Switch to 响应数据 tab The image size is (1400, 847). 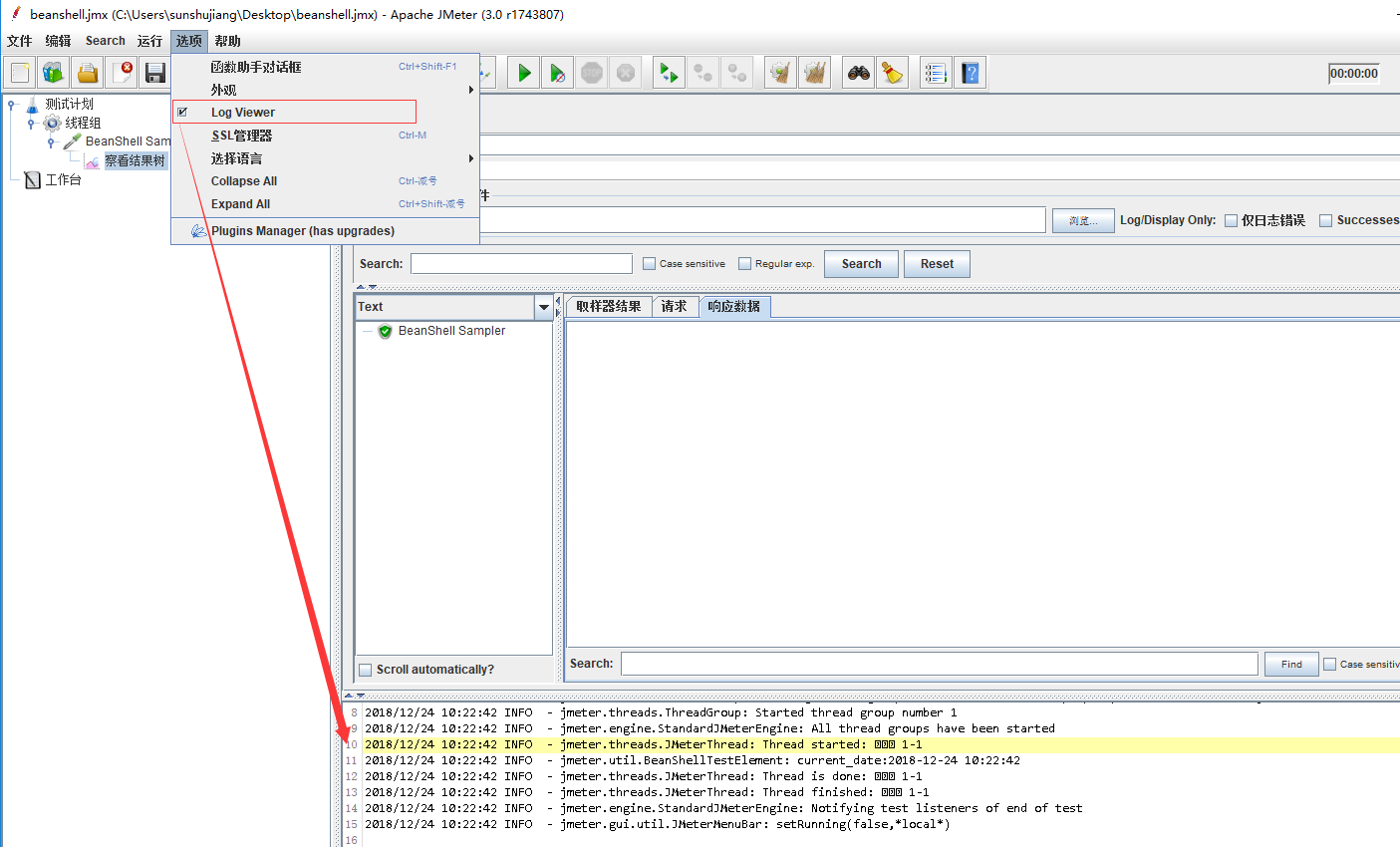[734, 307]
